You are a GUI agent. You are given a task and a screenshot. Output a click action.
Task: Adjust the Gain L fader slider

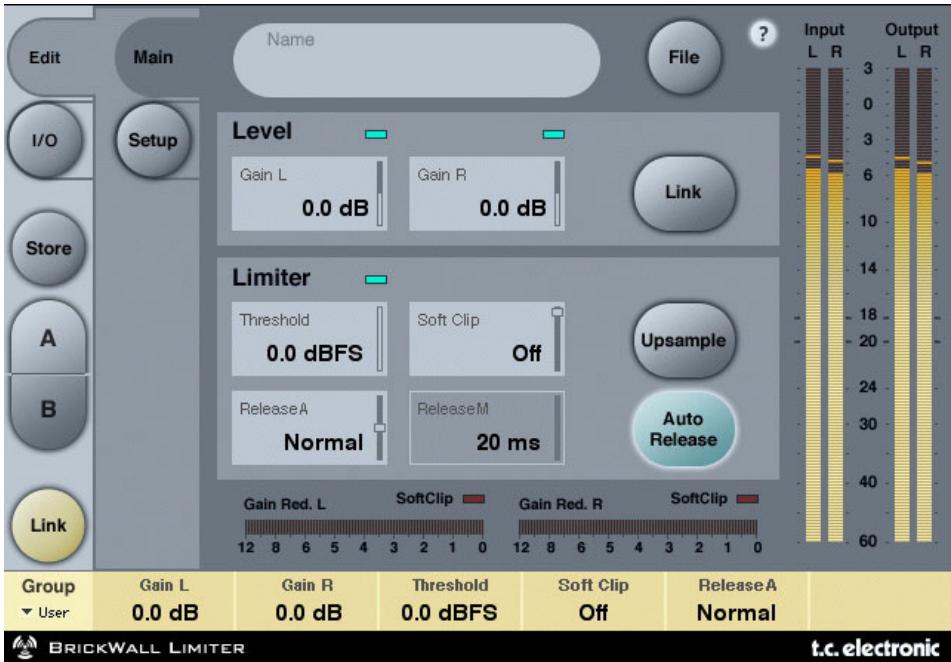[380, 194]
